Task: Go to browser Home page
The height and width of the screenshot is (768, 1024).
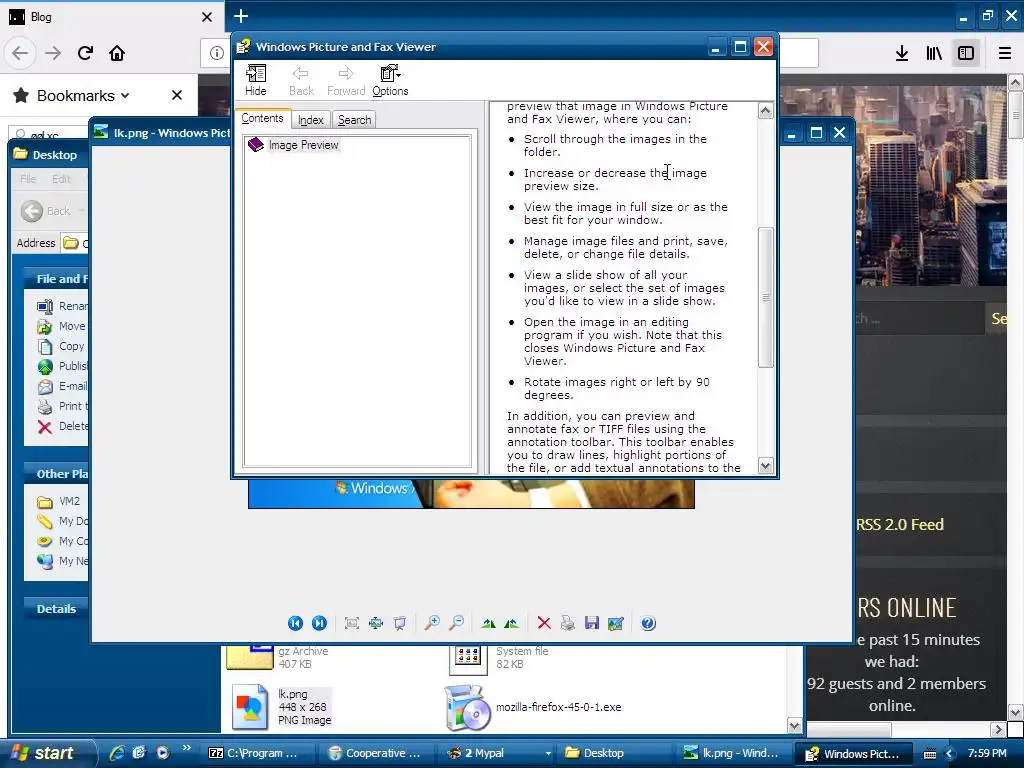Action: point(117,53)
